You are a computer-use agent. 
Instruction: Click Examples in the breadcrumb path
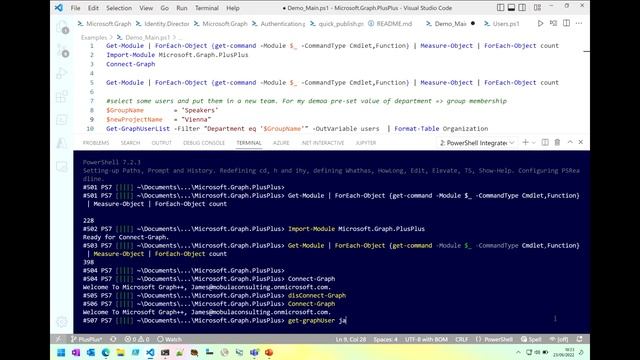click(x=93, y=37)
